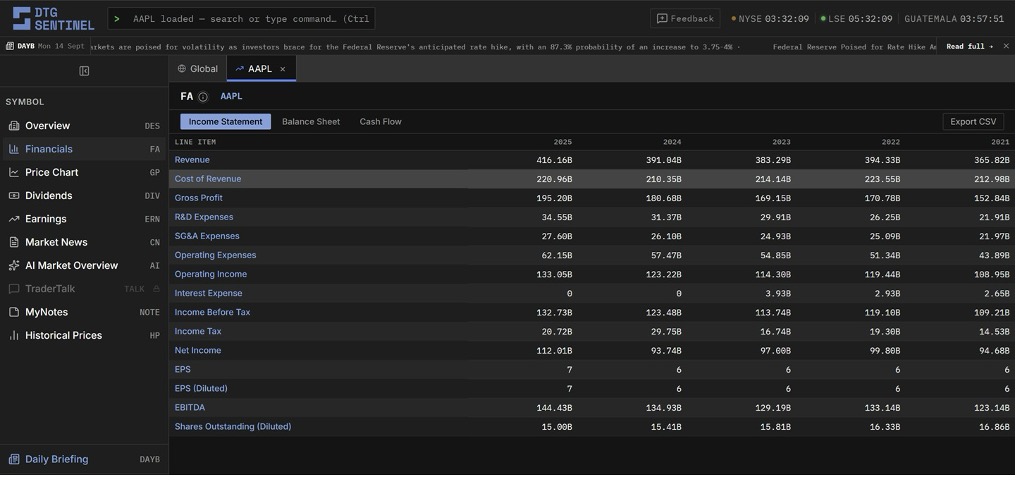Click the GUATEMALA local time clock

[954, 19]
